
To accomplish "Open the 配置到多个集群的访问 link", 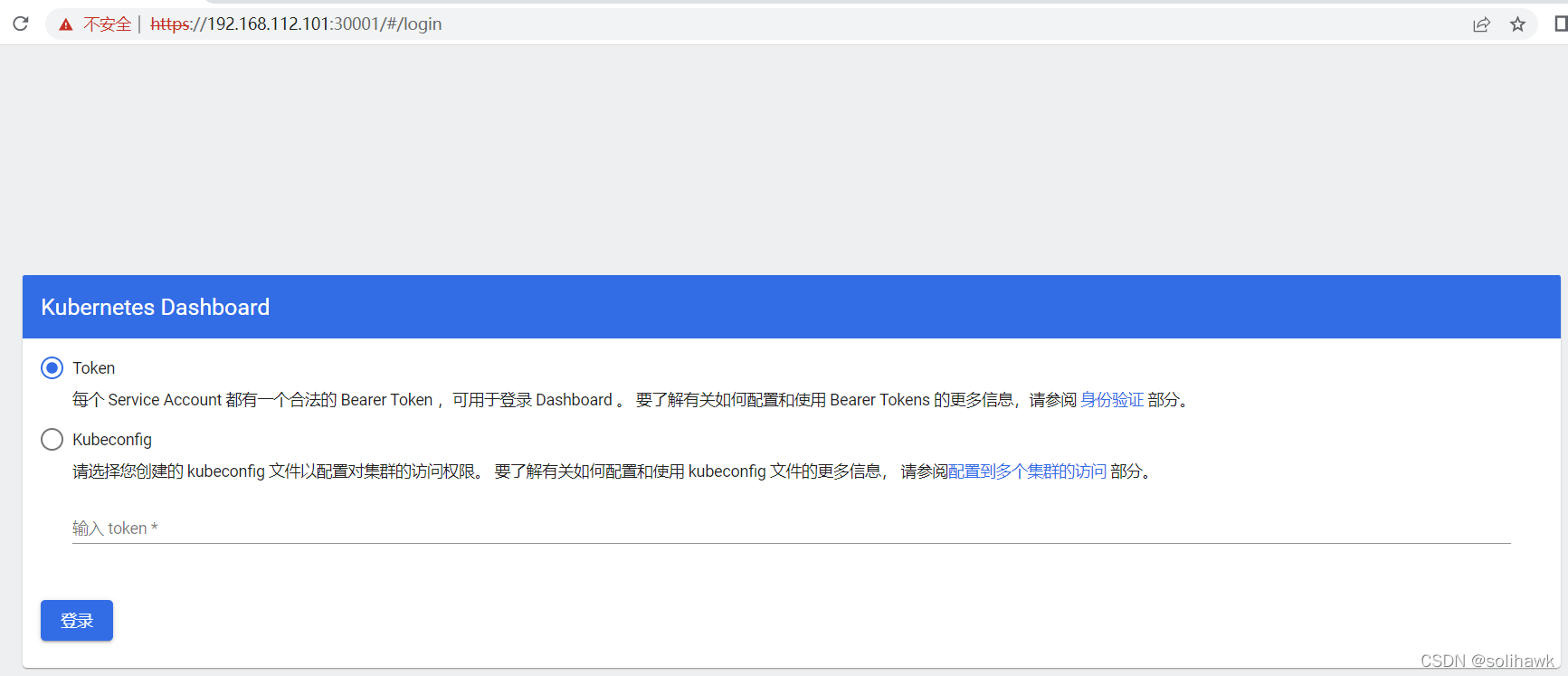I will [1027, 471].
